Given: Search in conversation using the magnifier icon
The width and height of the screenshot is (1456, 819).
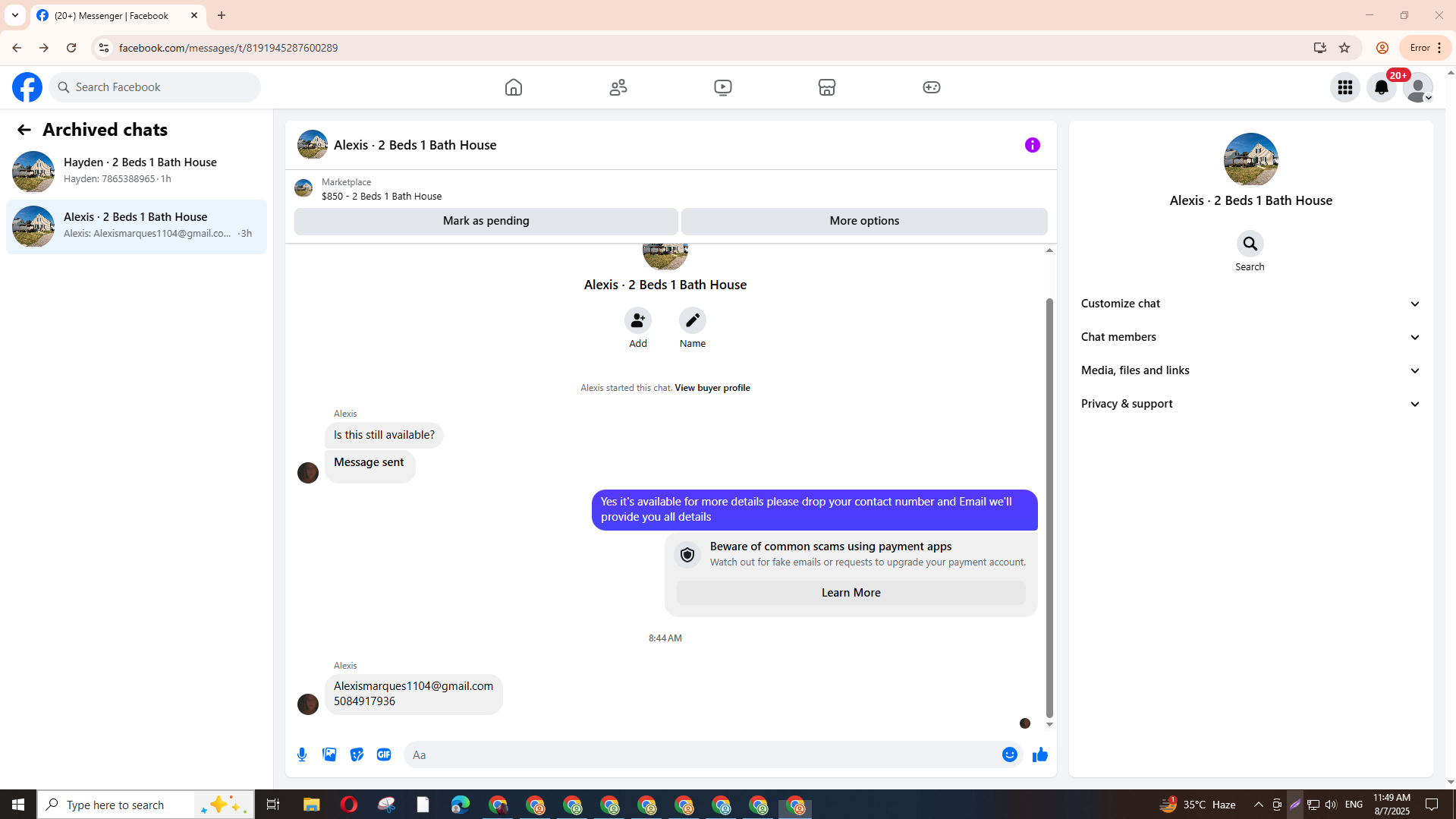Looking at the screenshot, I should coord(1250,244).
